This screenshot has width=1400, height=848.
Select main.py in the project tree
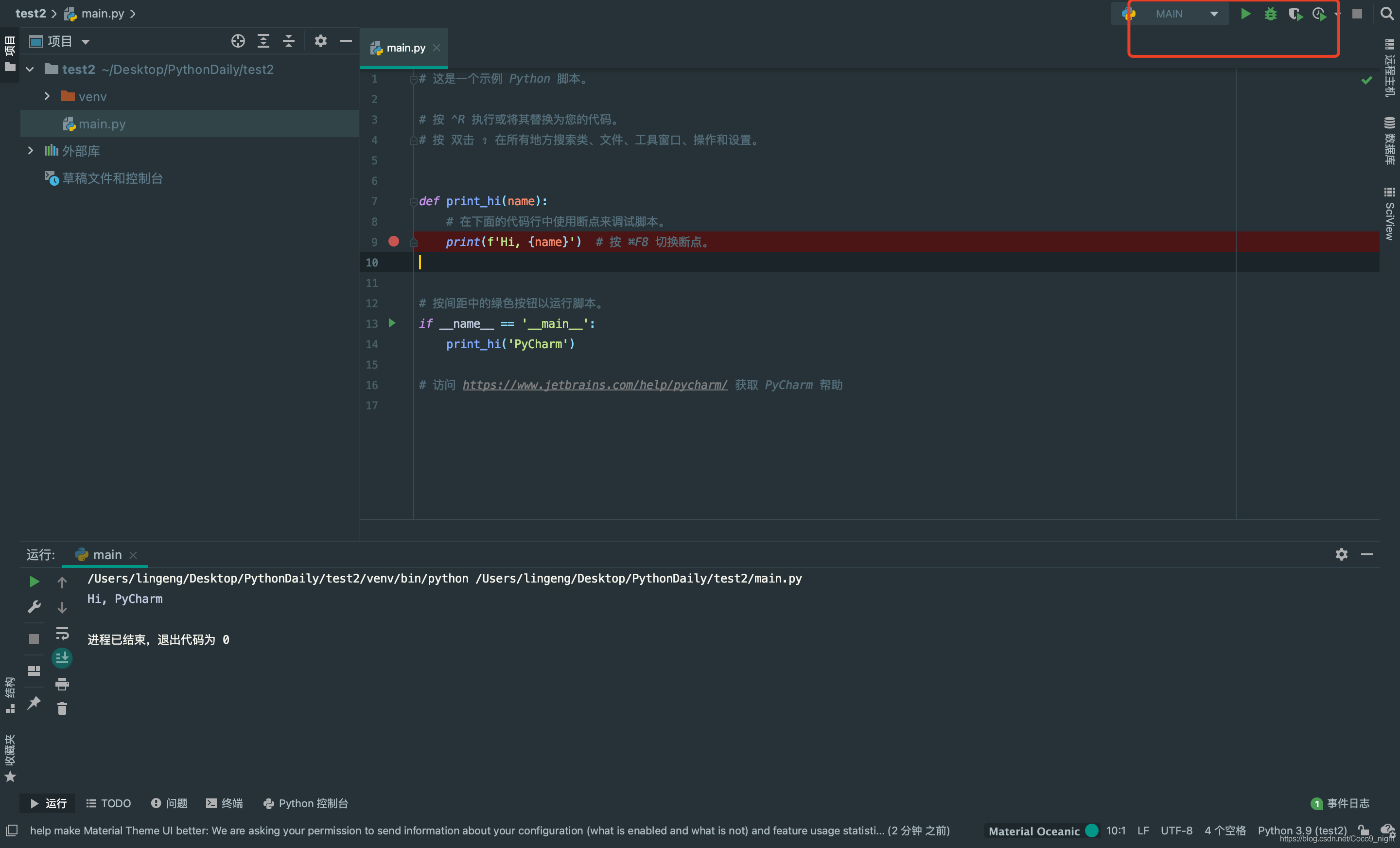189,124
